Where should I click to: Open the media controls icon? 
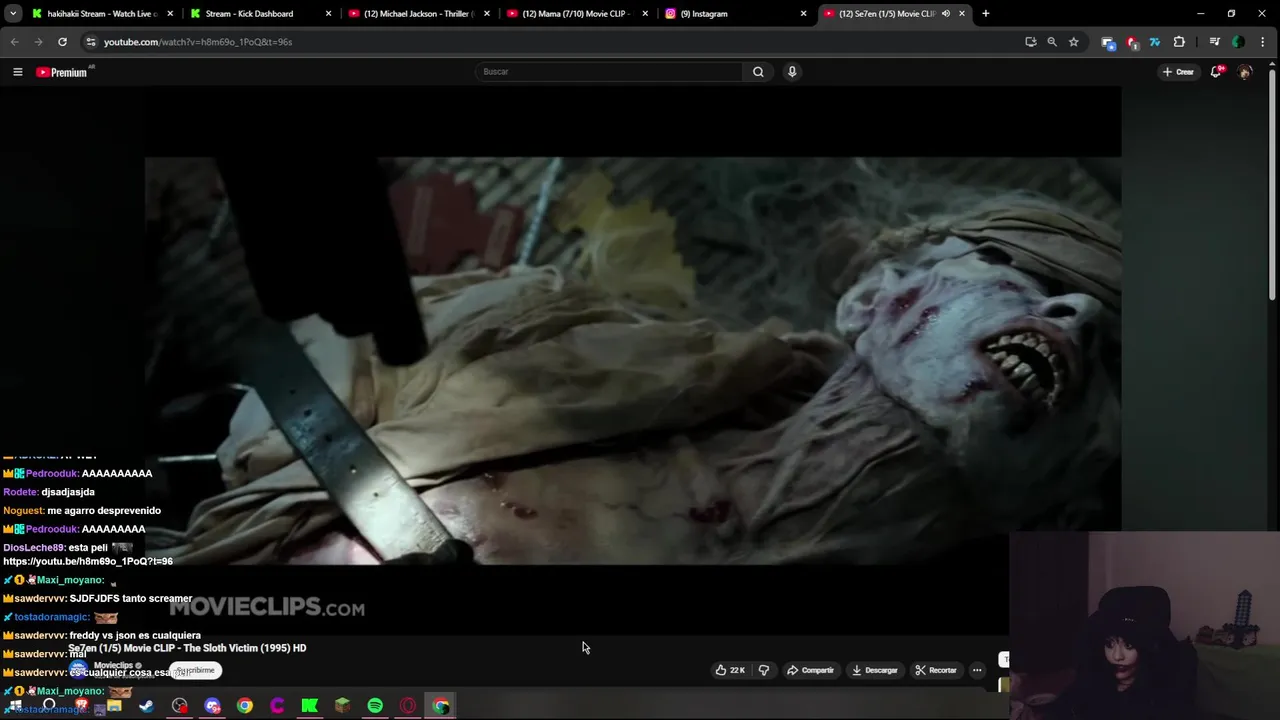pos(1214,42)
